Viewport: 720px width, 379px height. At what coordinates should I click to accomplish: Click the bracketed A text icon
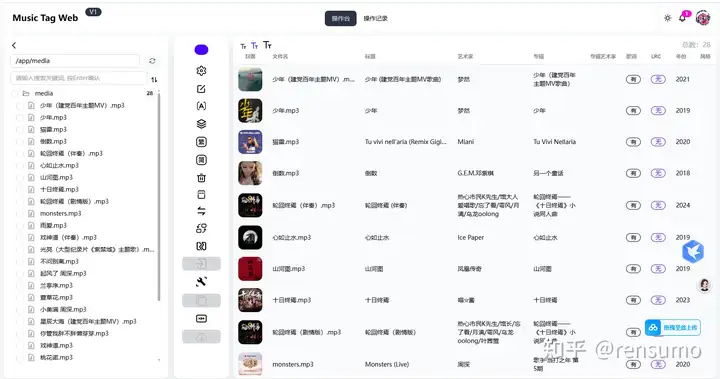click(201, 106)
